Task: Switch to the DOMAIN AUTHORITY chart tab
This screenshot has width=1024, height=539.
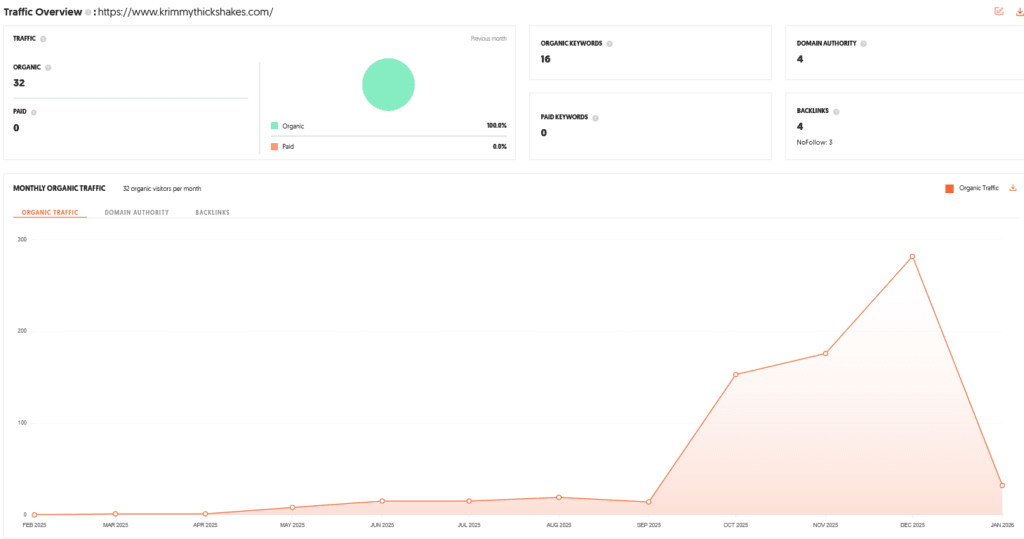Action: point(136,212)
